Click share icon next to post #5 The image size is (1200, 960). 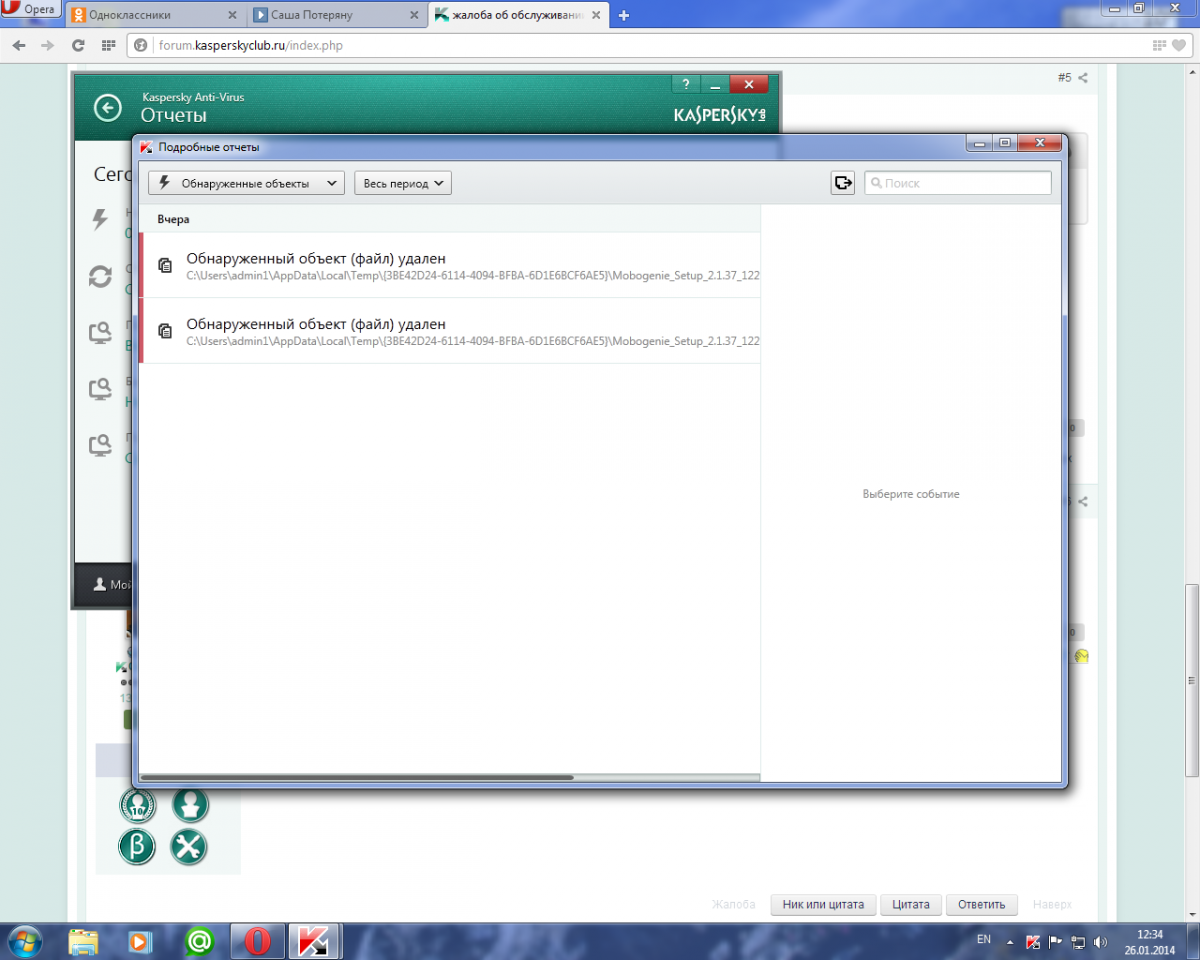tap(1083, 78)
